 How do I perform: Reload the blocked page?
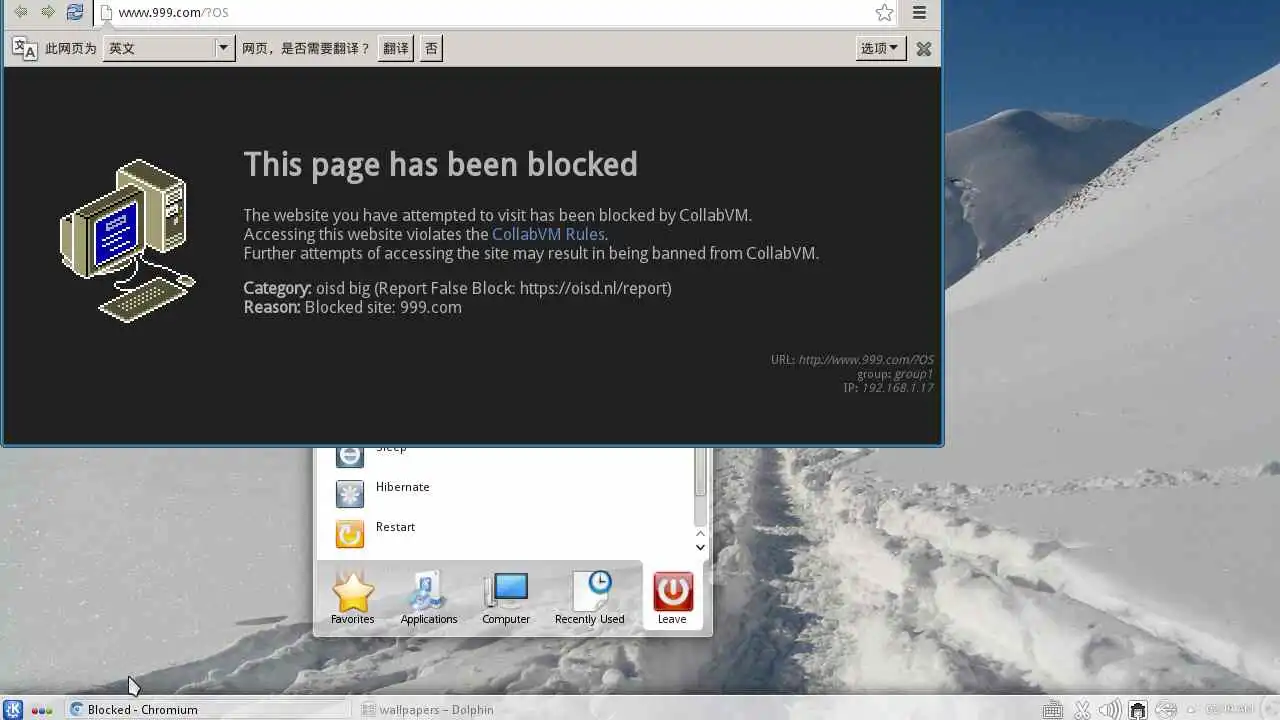point(75,12)
